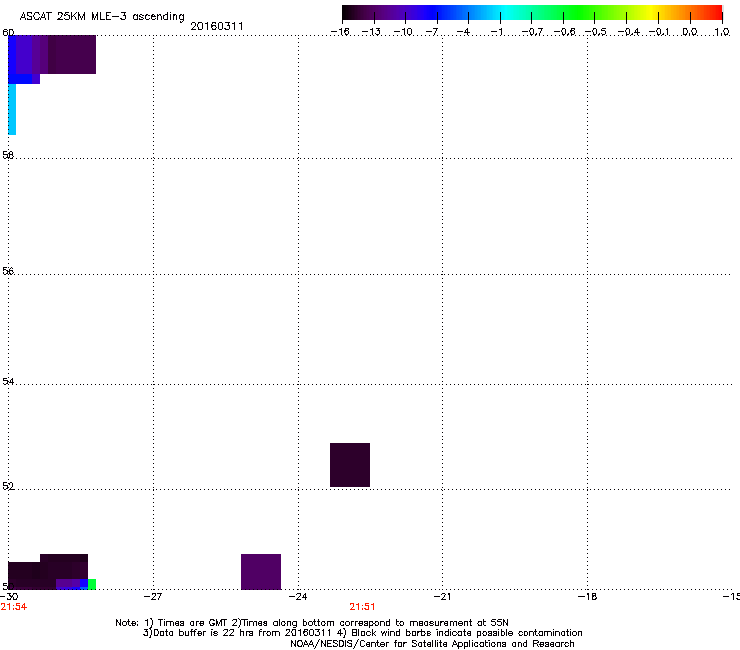
Task: Click the latitude axis label 54
Action: click(x=8, y=381)
